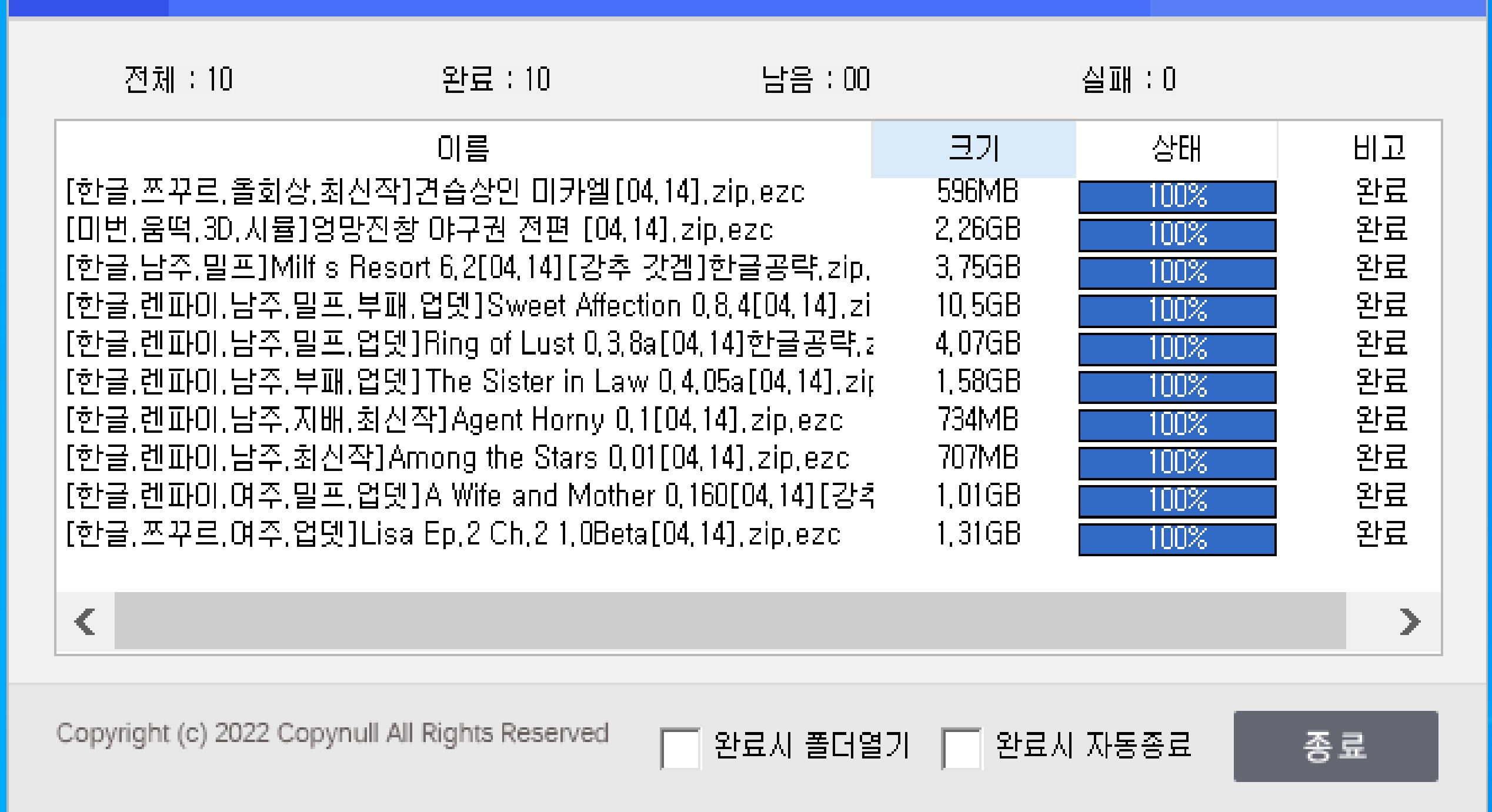Click 완료 status of the 1.31GB file
This screenshot has width=1492, height=812.
point(1381,534)
